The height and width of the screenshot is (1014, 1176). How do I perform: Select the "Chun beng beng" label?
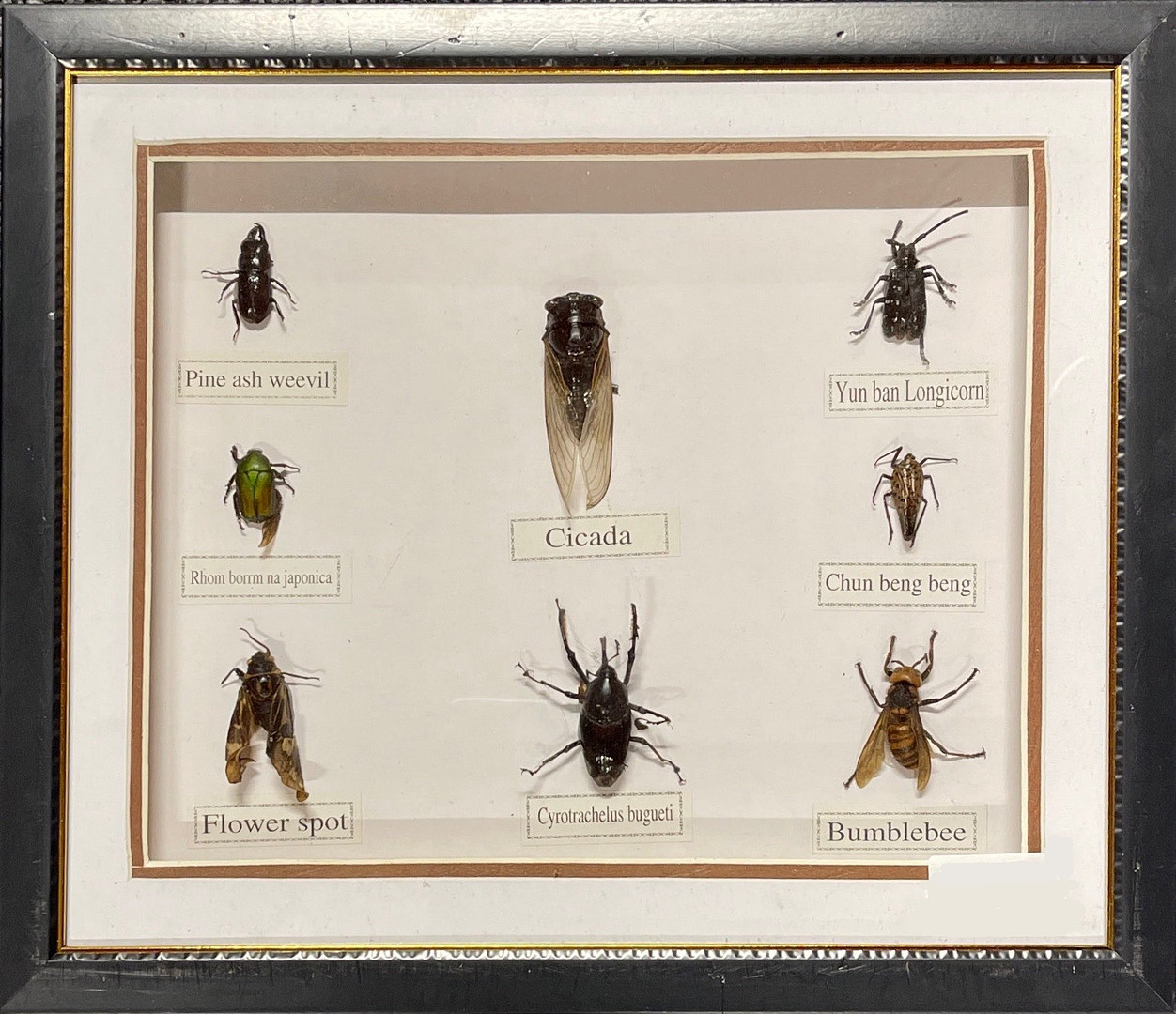pos(897,584)
